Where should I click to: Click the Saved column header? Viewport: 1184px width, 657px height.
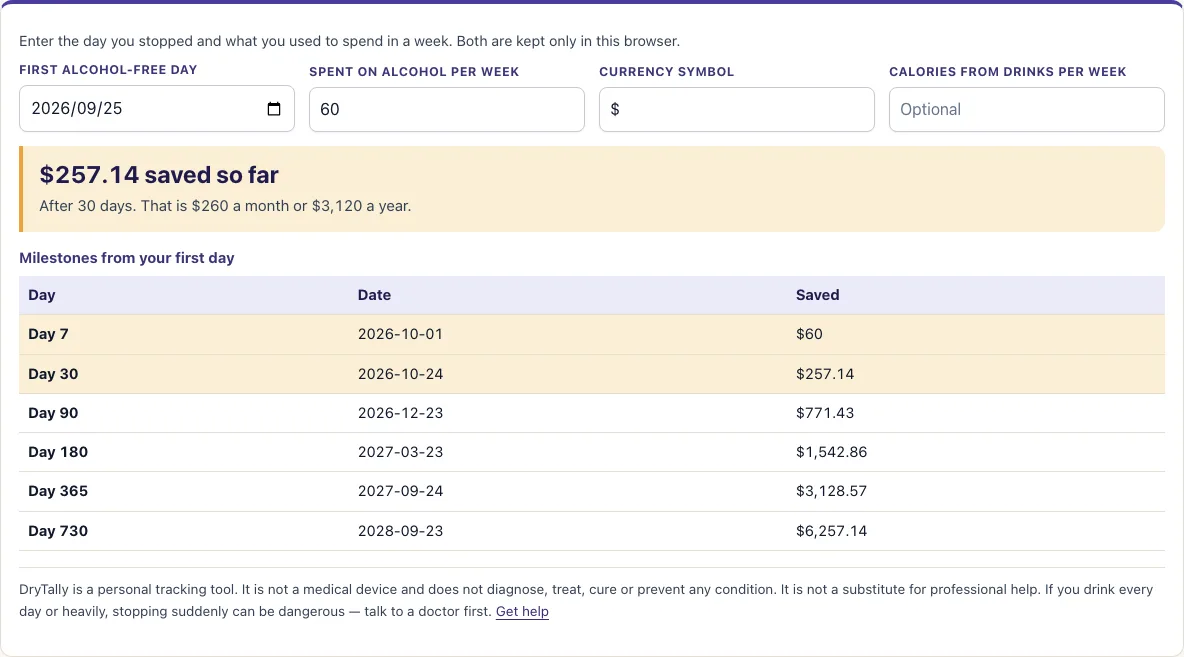click(818, 295)
